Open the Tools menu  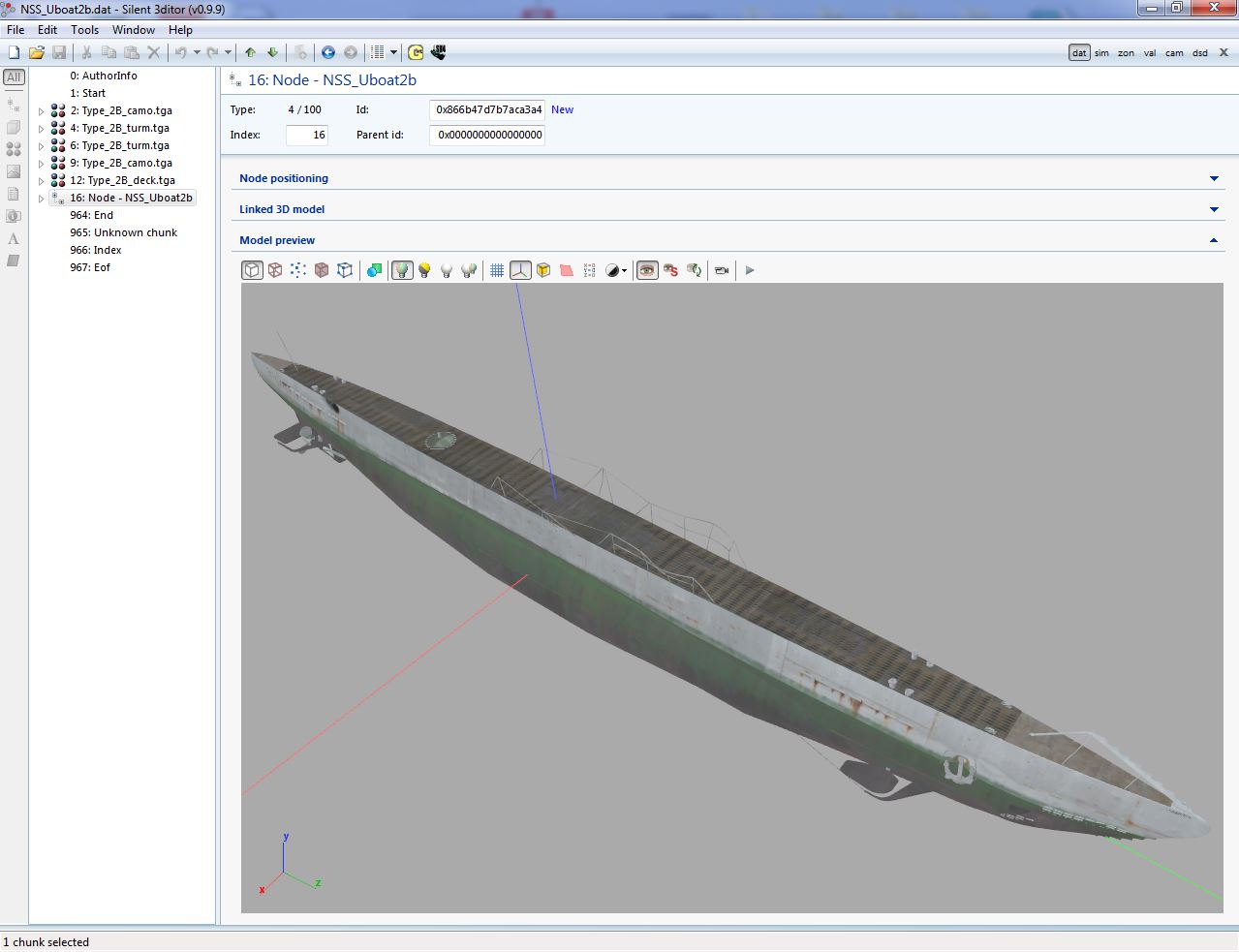tap(84, 30)
